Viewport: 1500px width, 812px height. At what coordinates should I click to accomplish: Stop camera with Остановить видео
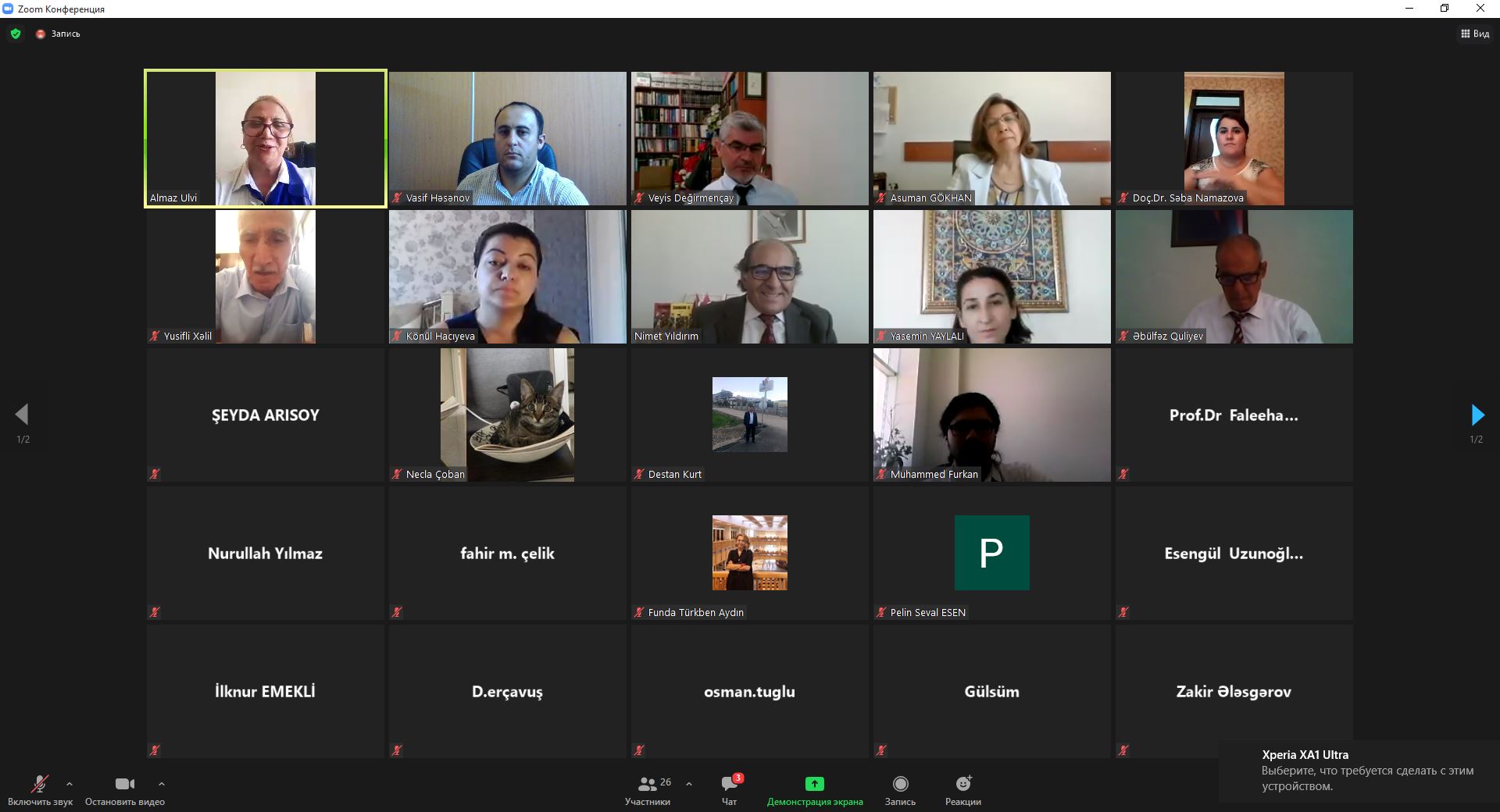click(125, 790)
